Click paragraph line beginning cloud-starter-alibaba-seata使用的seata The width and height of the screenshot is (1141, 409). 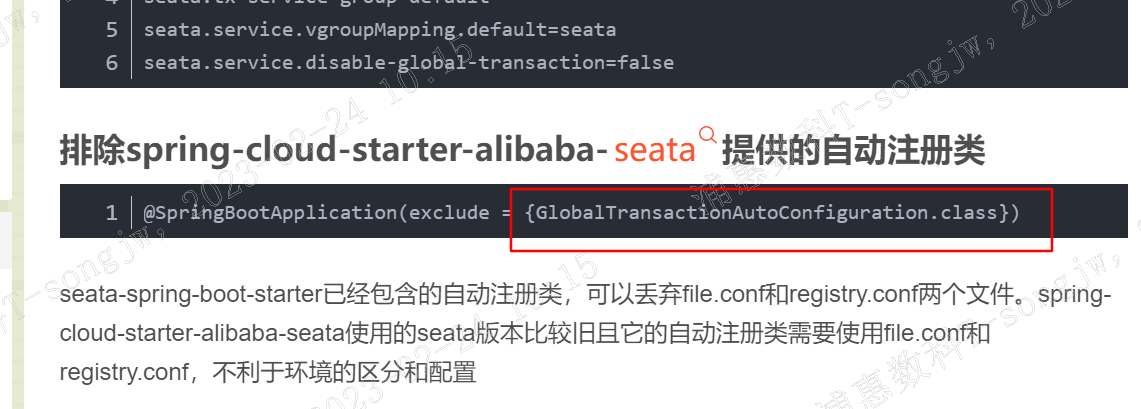pyautogui.click(x=525, y=334)
